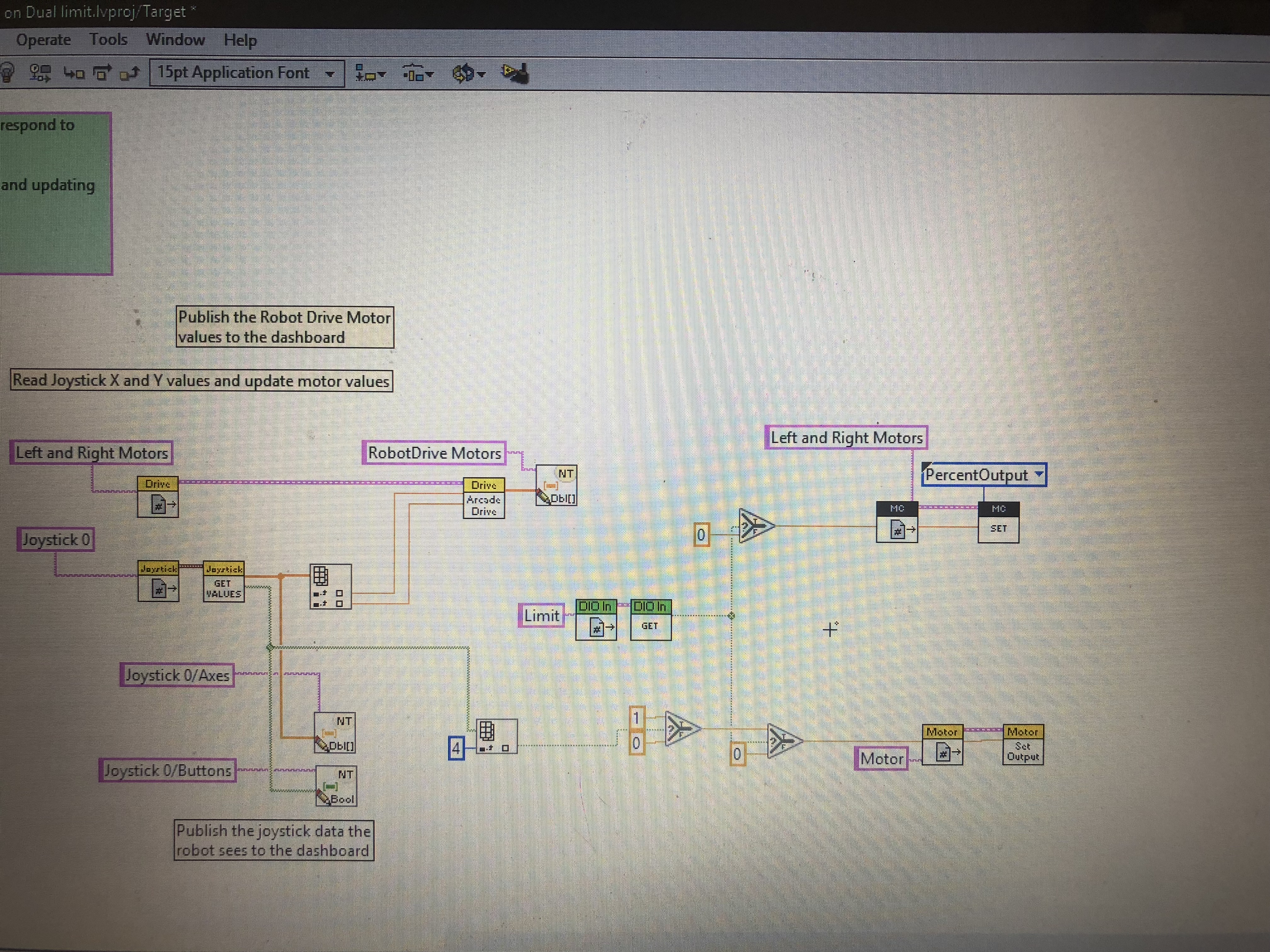Select the MC SET motor control node

tap(998, 522)
